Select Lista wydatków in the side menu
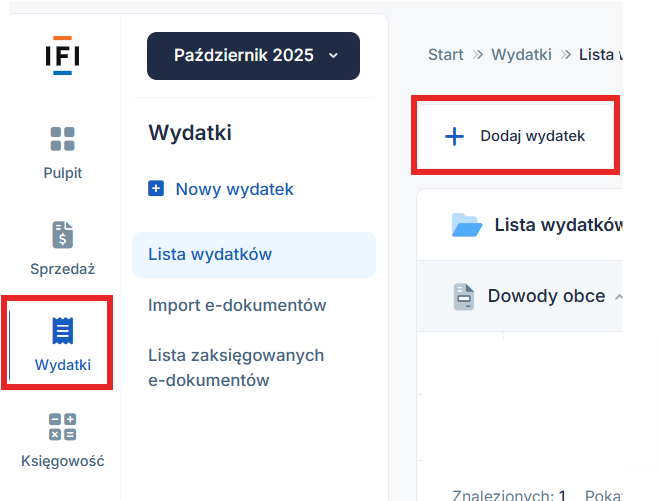This screenshot has width=659, height=501. (210, 255)
